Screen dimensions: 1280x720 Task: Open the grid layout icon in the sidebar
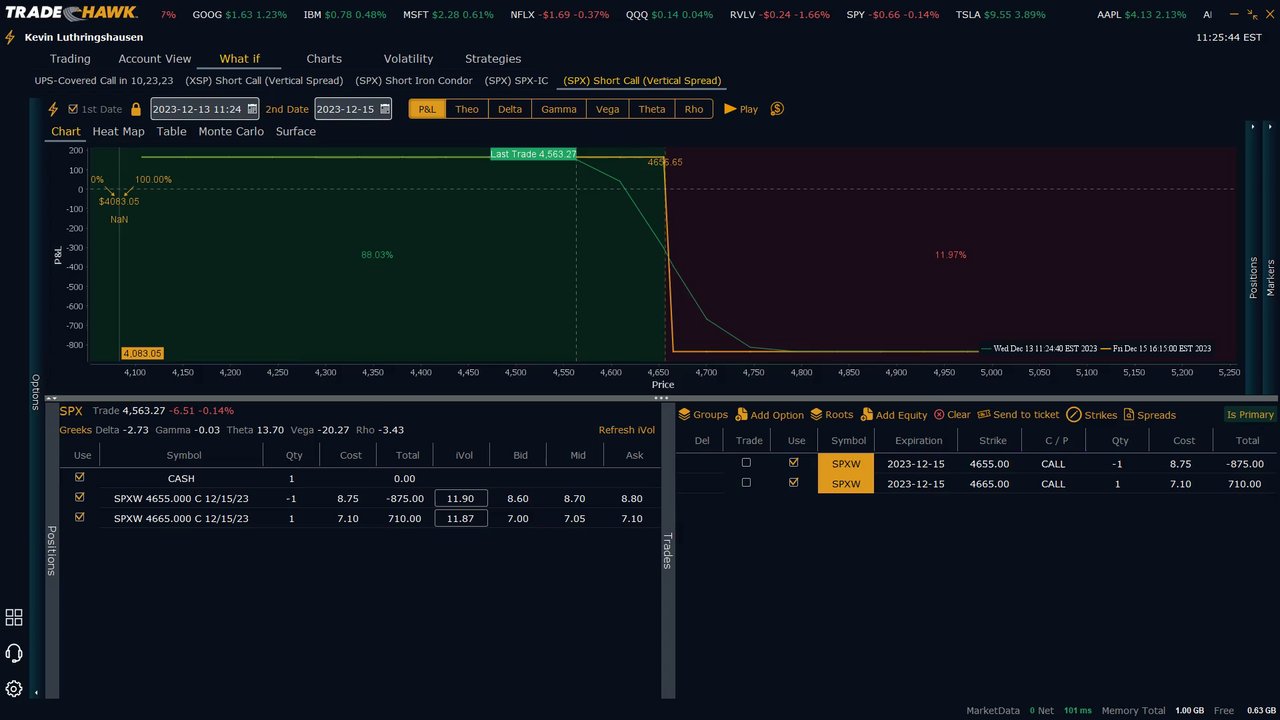[x=14, y=617]
